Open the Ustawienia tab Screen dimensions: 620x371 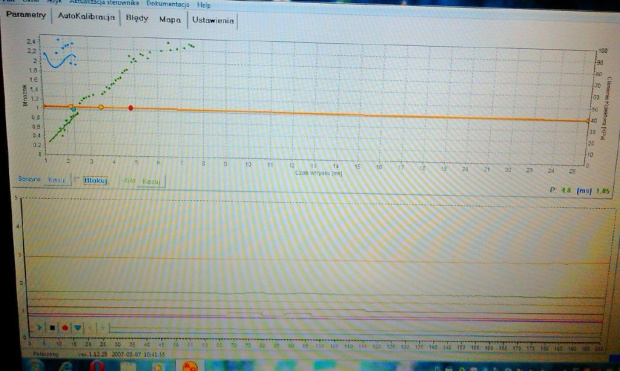tap(213, 20)
